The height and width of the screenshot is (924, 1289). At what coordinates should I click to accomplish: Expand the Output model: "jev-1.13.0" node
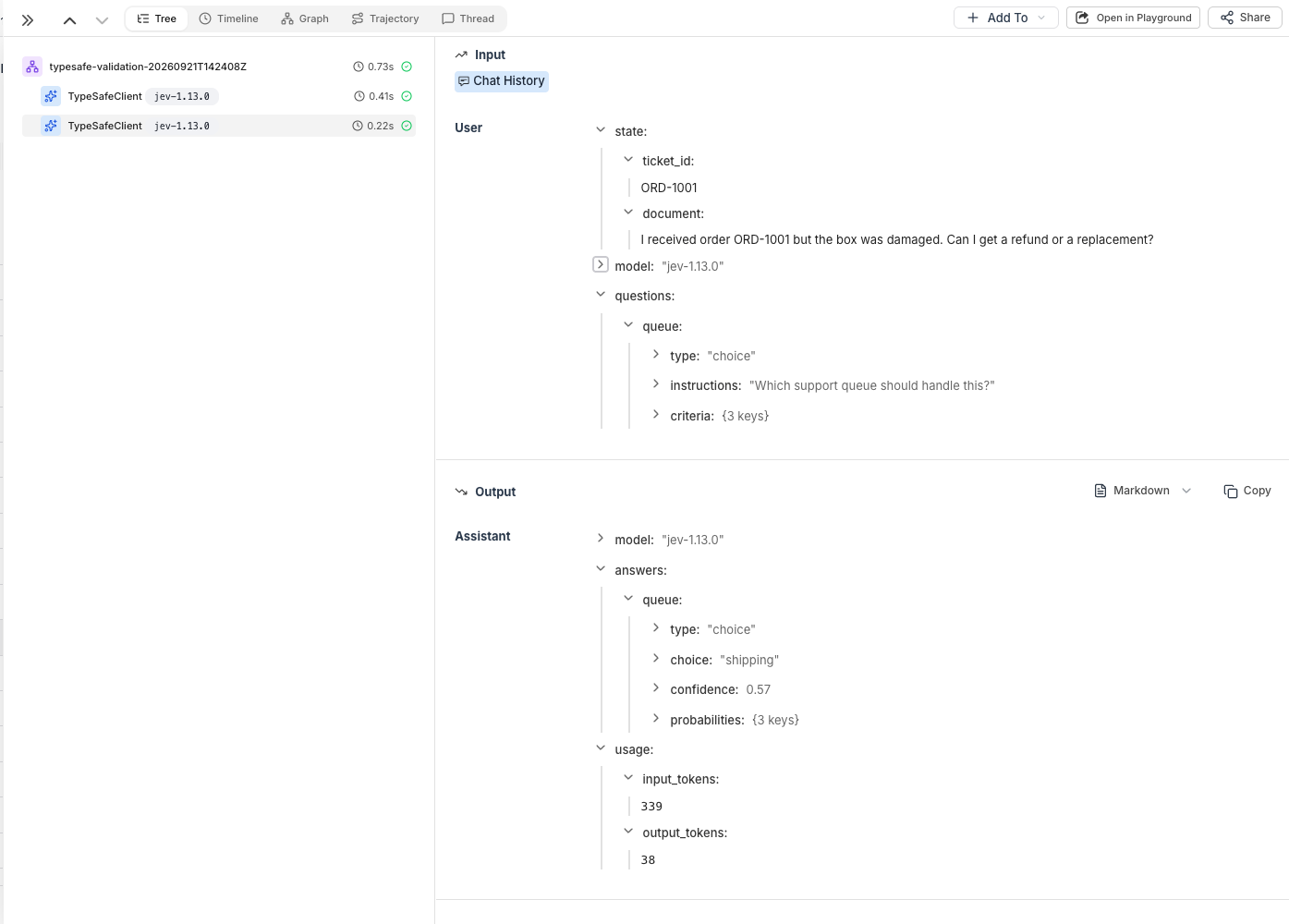[x=601, y=539]
